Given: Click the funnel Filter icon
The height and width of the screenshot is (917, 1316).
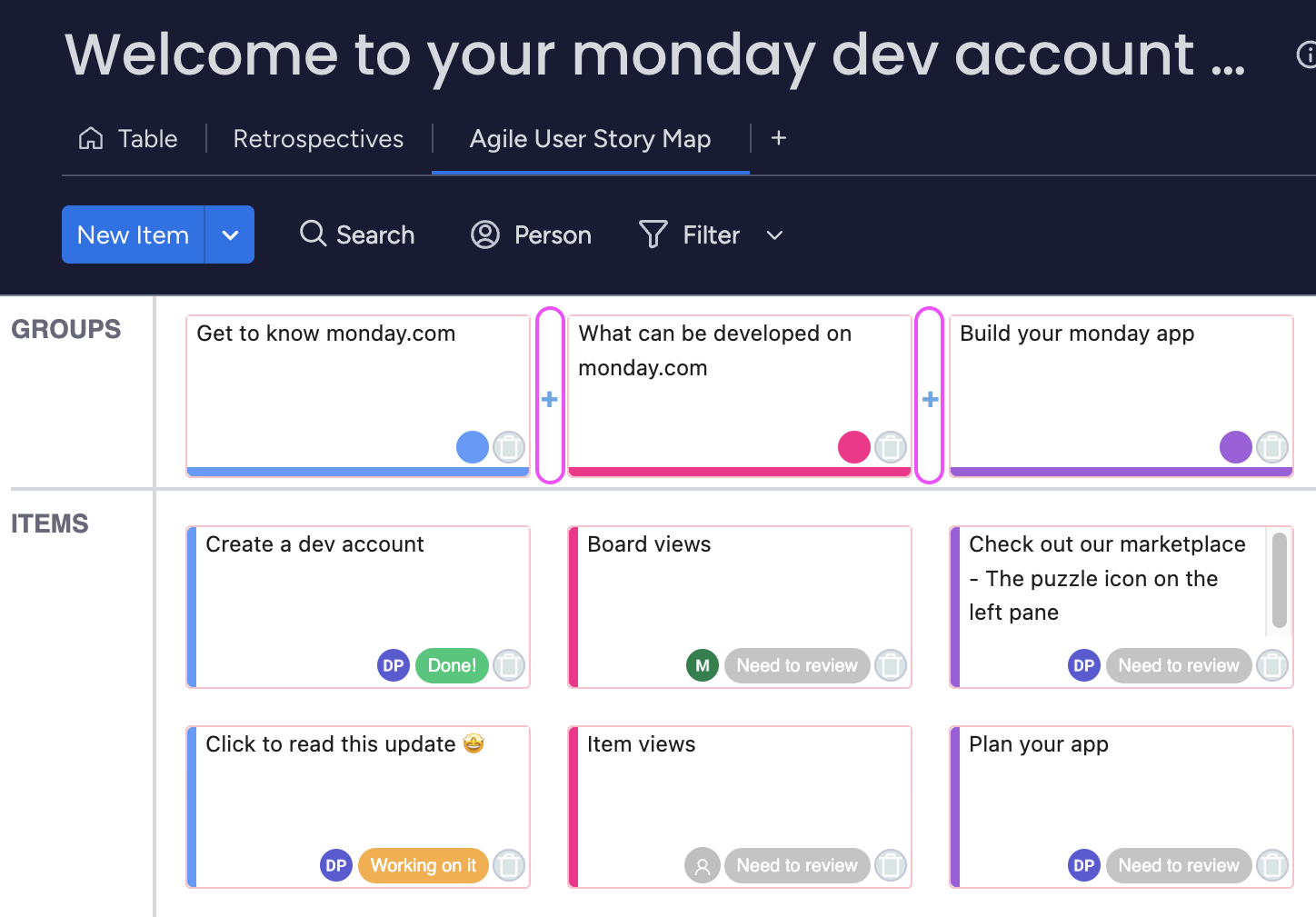Looking at the screenshot, I should point(653,234).
